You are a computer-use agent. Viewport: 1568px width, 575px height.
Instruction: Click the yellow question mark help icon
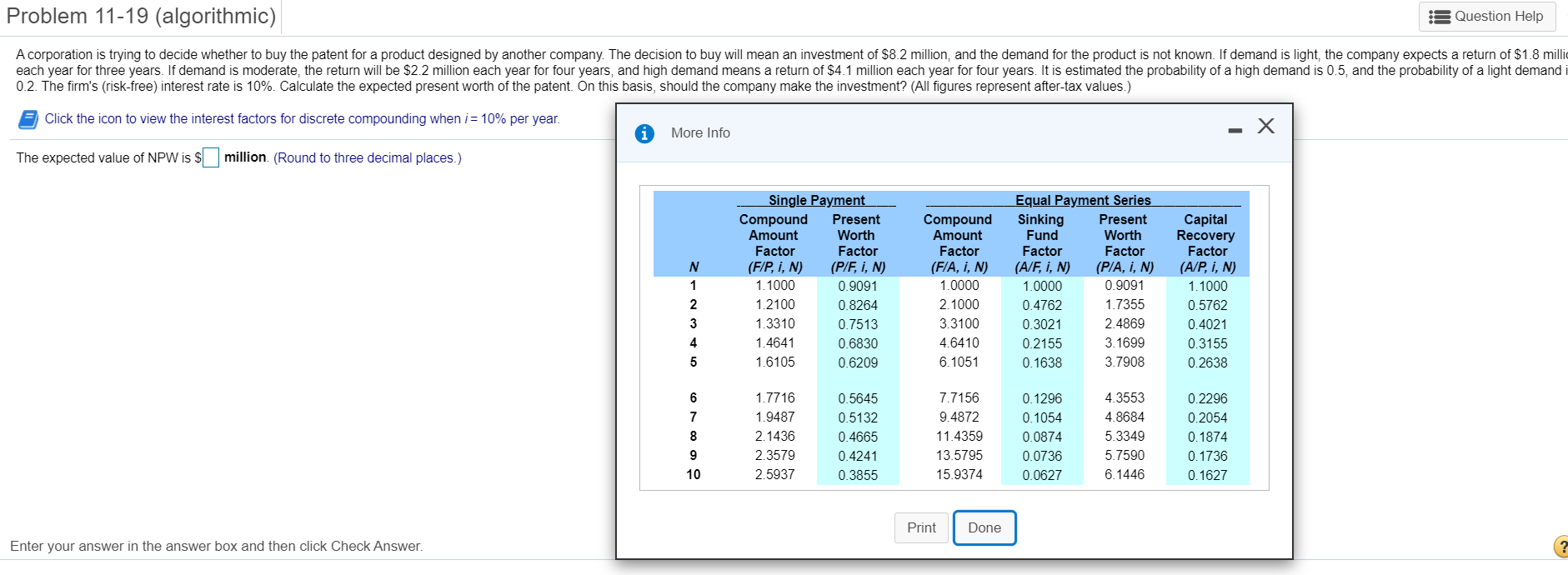(x=1561, y=546)
